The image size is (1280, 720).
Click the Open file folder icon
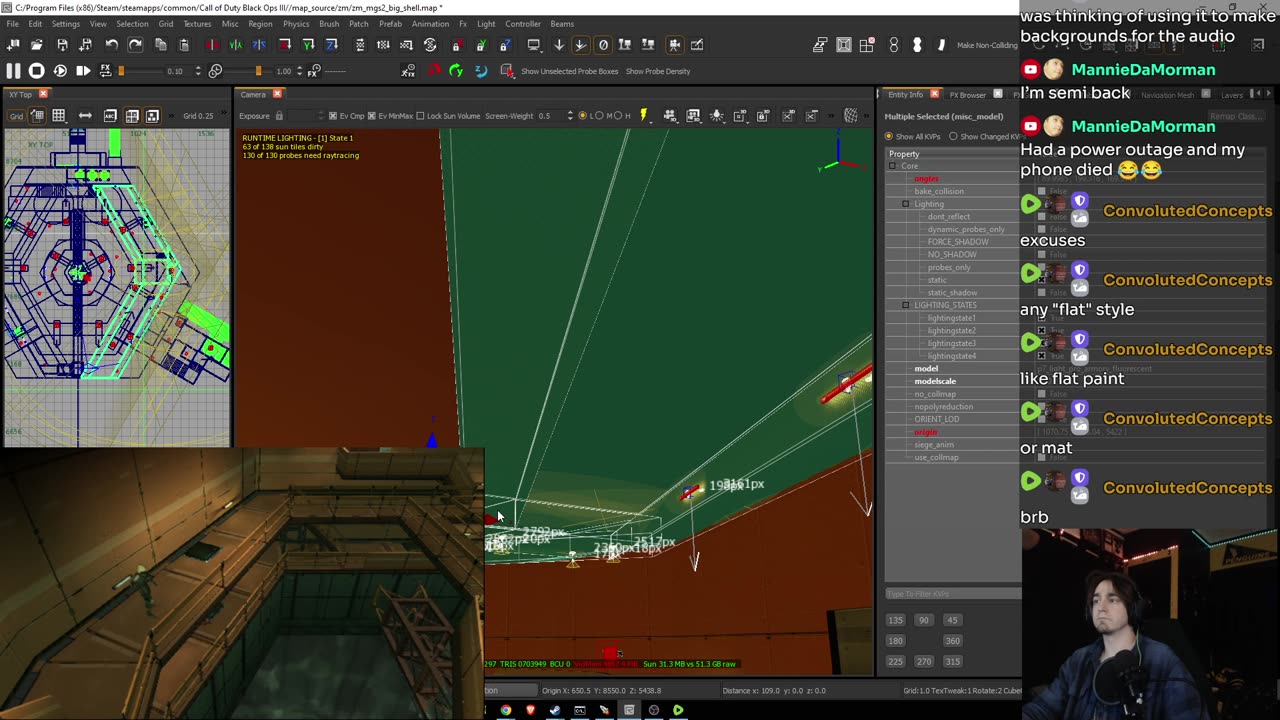37,45
